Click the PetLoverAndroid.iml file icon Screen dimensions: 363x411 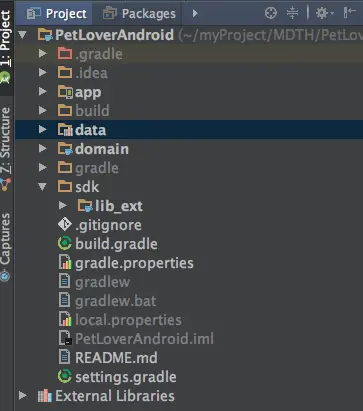[x=65, y=338]
